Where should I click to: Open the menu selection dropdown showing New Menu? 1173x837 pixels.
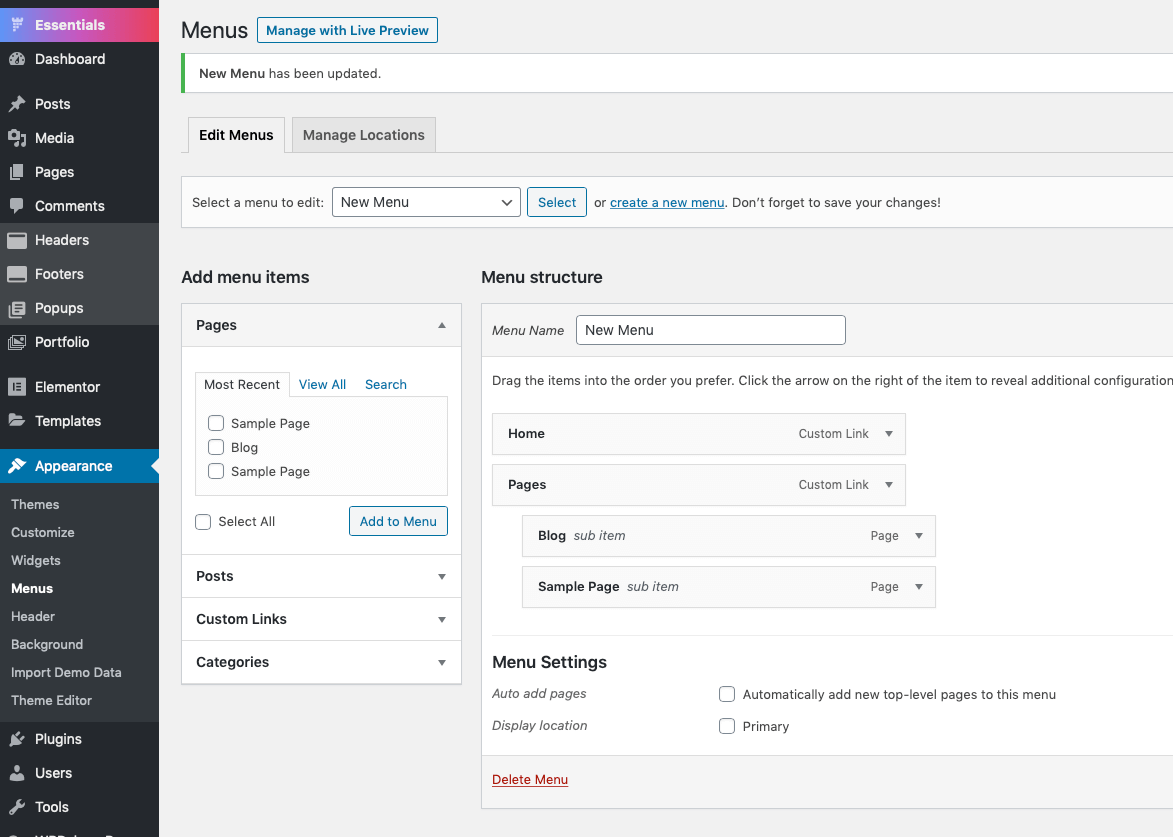[426, 202]
